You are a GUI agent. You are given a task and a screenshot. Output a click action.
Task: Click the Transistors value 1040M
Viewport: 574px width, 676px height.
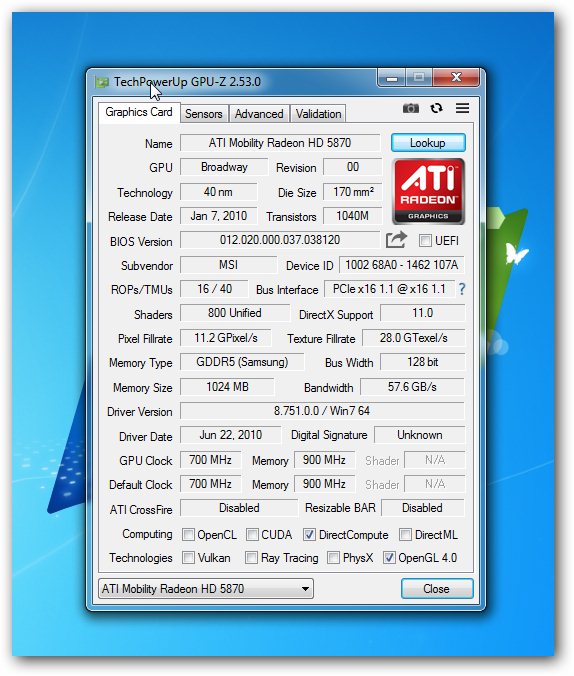[353, 216]
